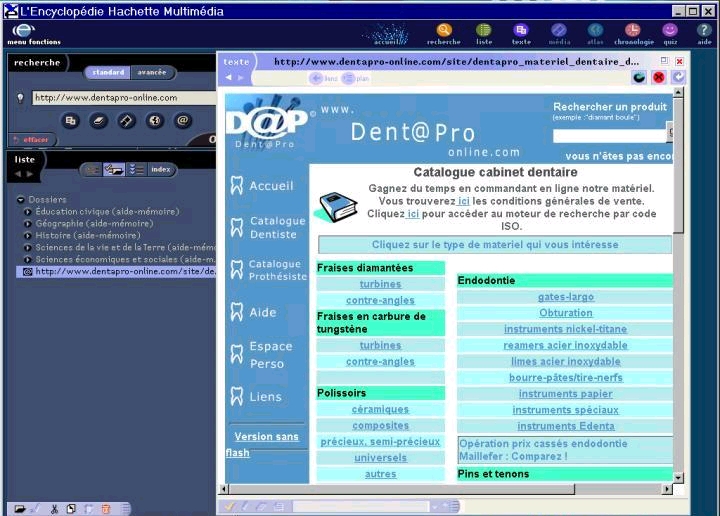The width and height of the screenshot is (720, 516).
Task: Open the texte toolbar icon
Action: pyautogui.click(x=521, y=30)
